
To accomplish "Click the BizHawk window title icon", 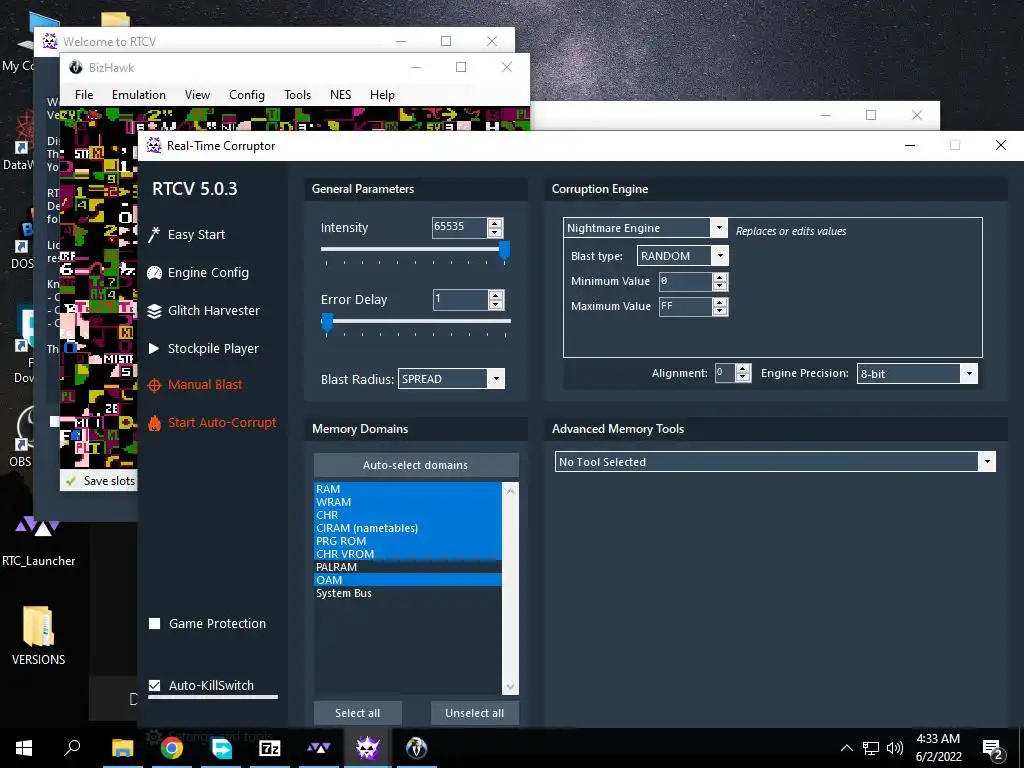I will 76,67.
